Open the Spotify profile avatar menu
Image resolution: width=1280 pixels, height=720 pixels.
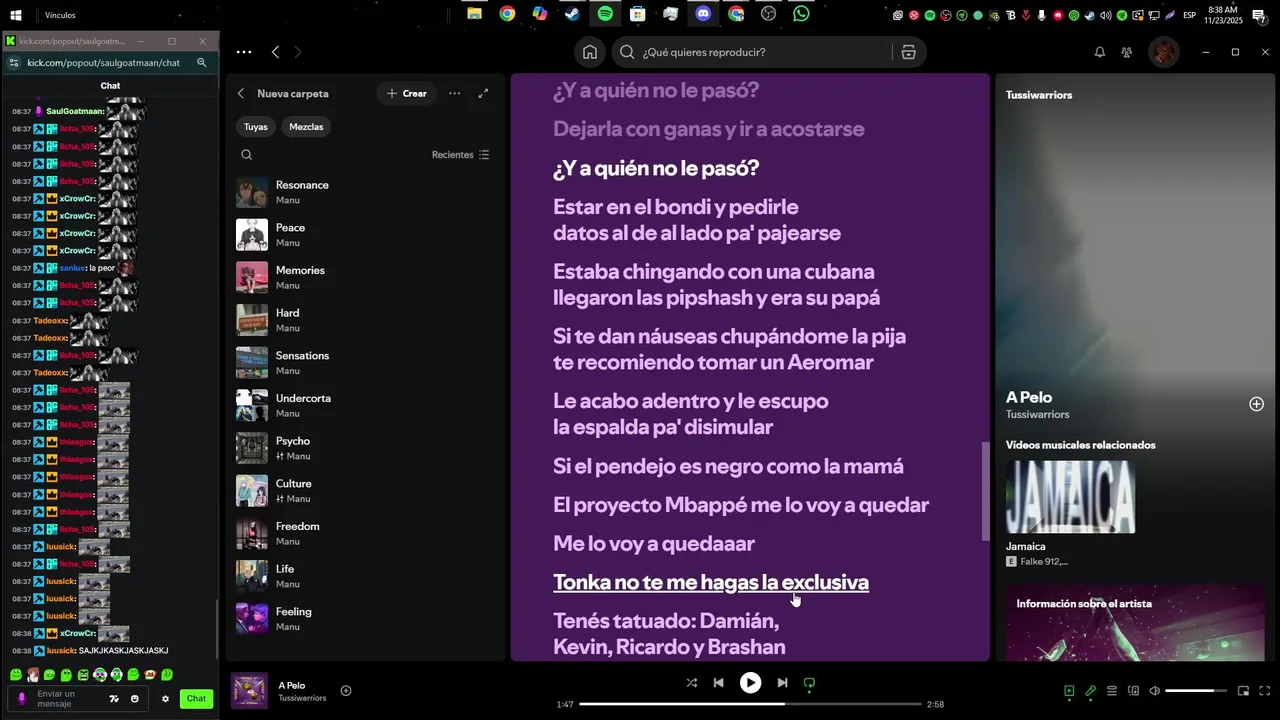pos(1164,52)
